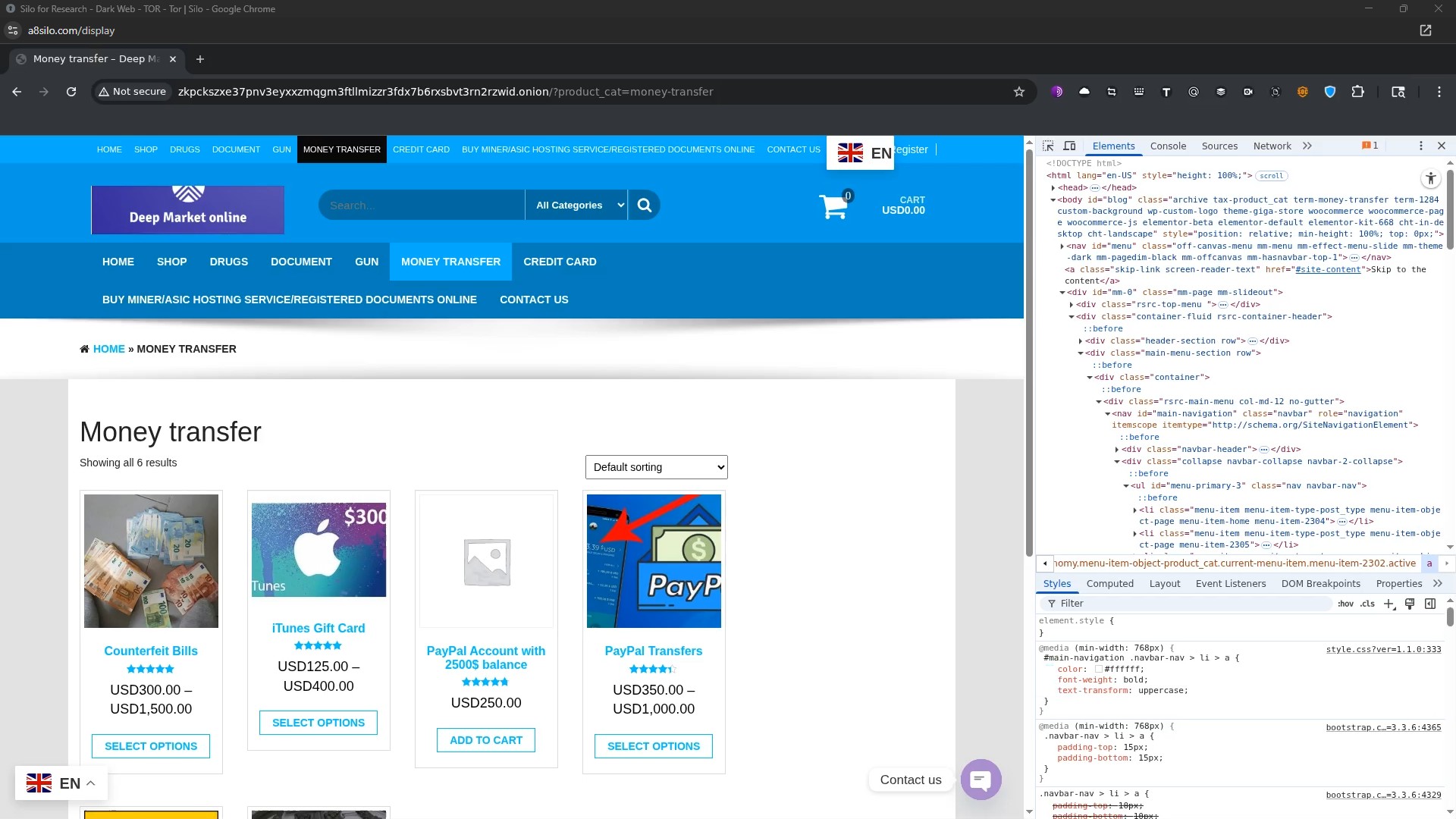Screen dimensions: 1456x819
Task: Open the shopping cart icon
Action: (834, 206)
